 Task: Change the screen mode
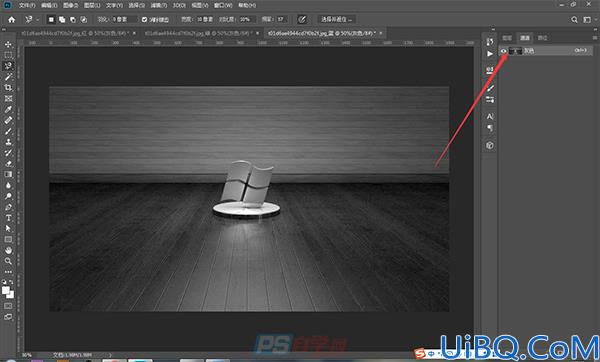click(8, 317)
